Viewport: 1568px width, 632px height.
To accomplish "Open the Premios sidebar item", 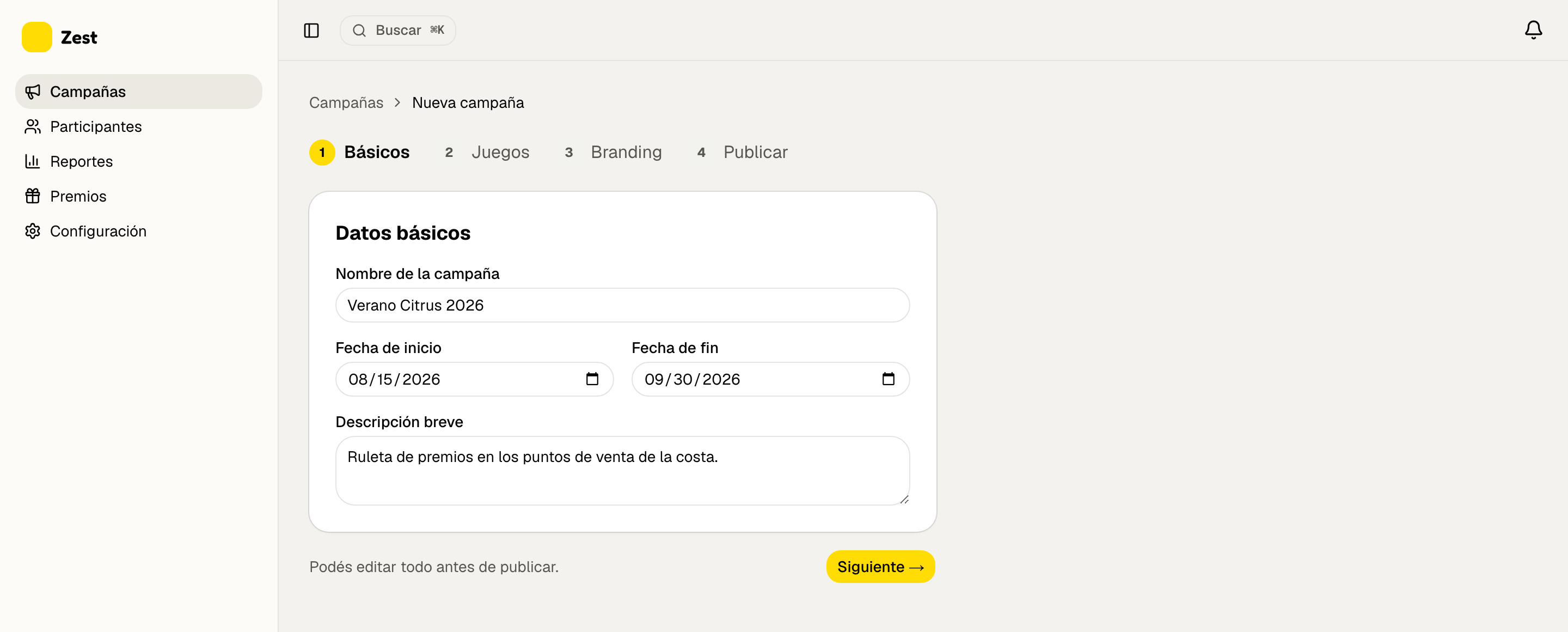I will click(139, 196).
